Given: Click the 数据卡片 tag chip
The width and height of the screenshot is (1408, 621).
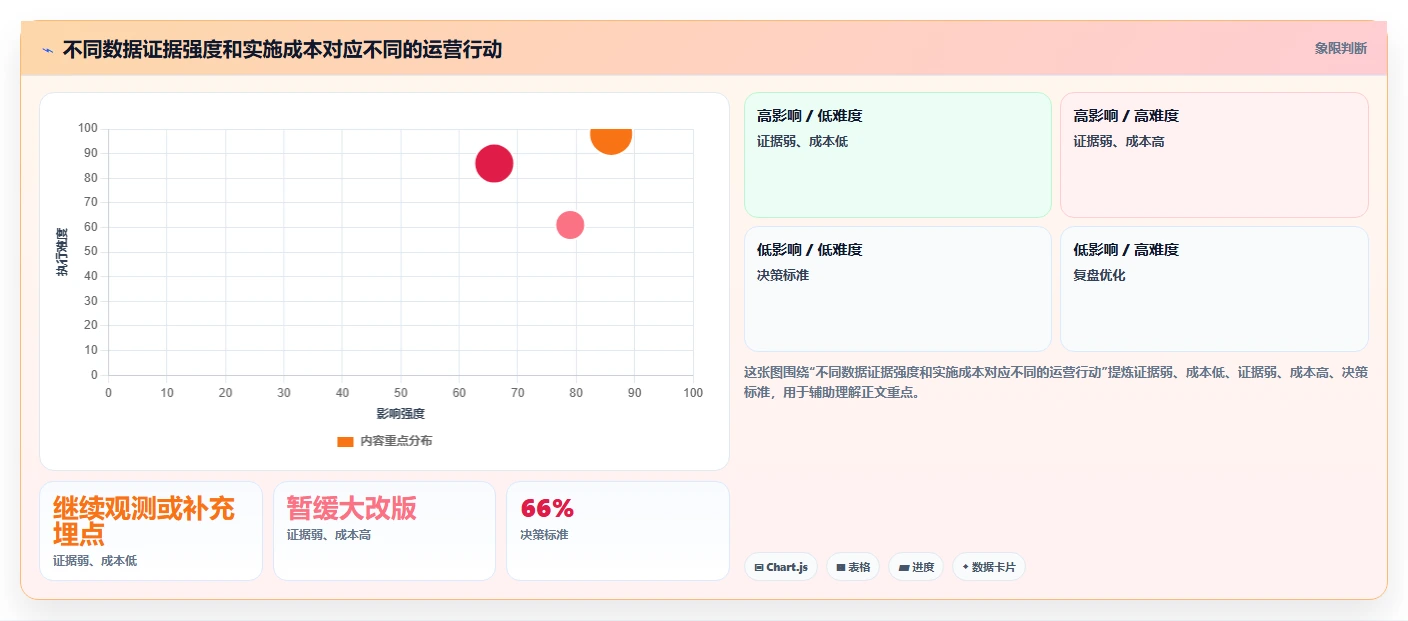Looking at the screenshot, I should 989,567.
